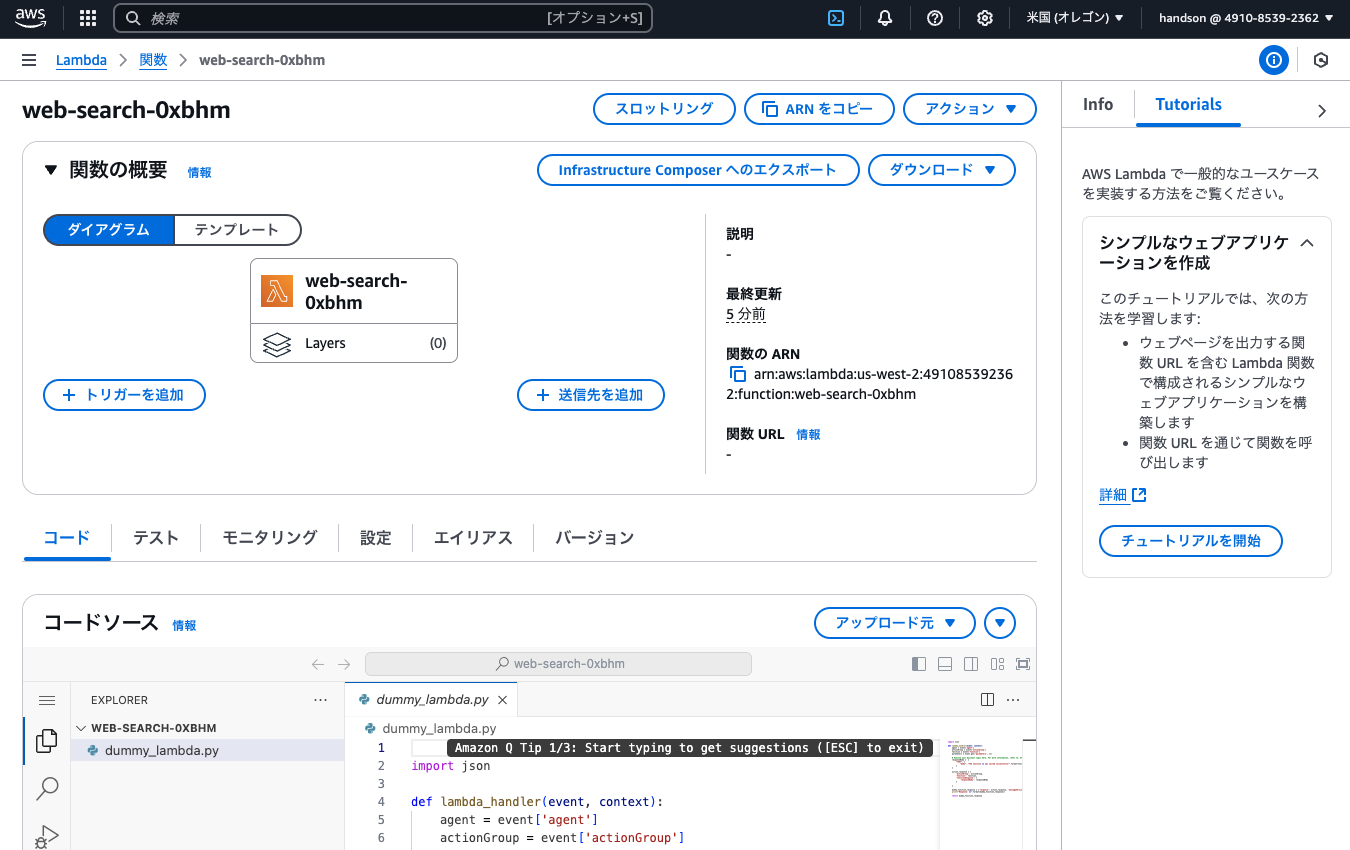Open the Explorer file icon in editor sidebar

point(46,740)
